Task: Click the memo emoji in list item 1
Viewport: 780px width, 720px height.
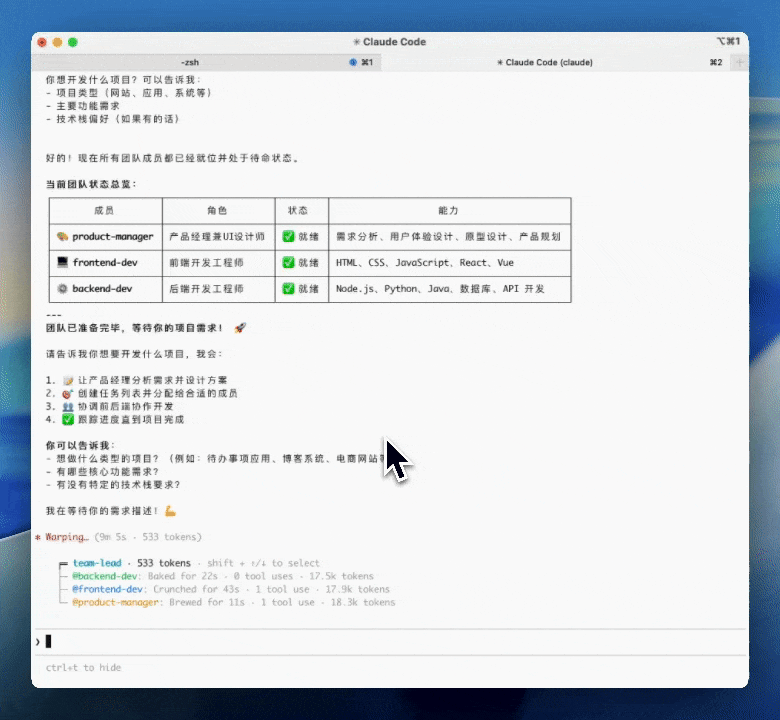Action: click(68, 381)
